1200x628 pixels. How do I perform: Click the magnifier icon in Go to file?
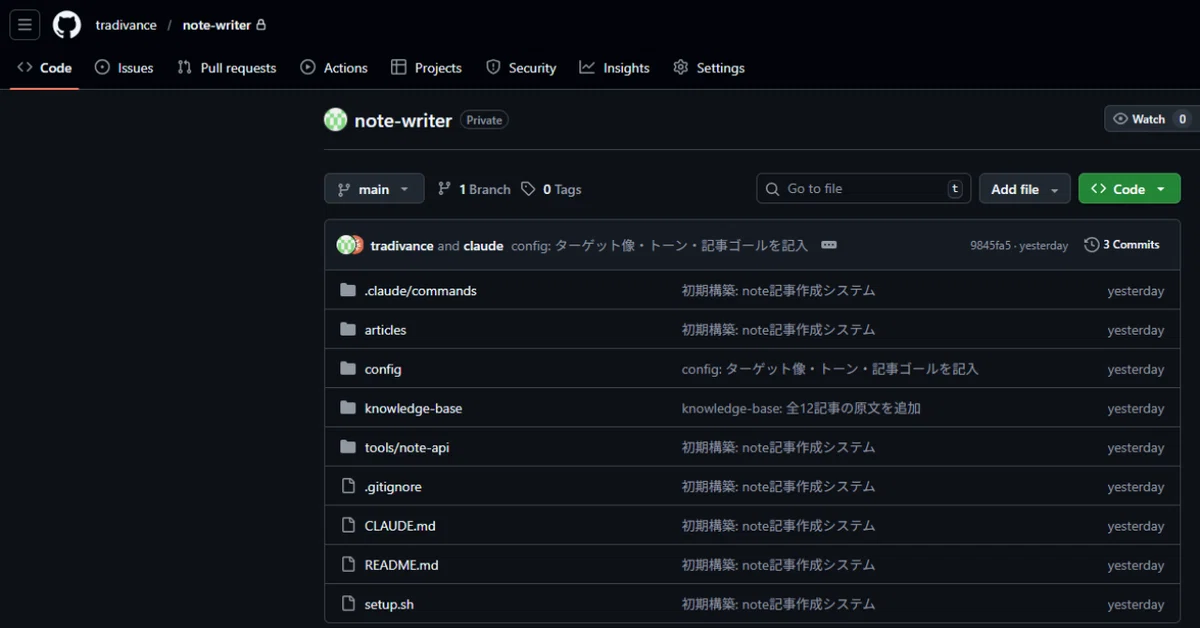coord(773,189)
